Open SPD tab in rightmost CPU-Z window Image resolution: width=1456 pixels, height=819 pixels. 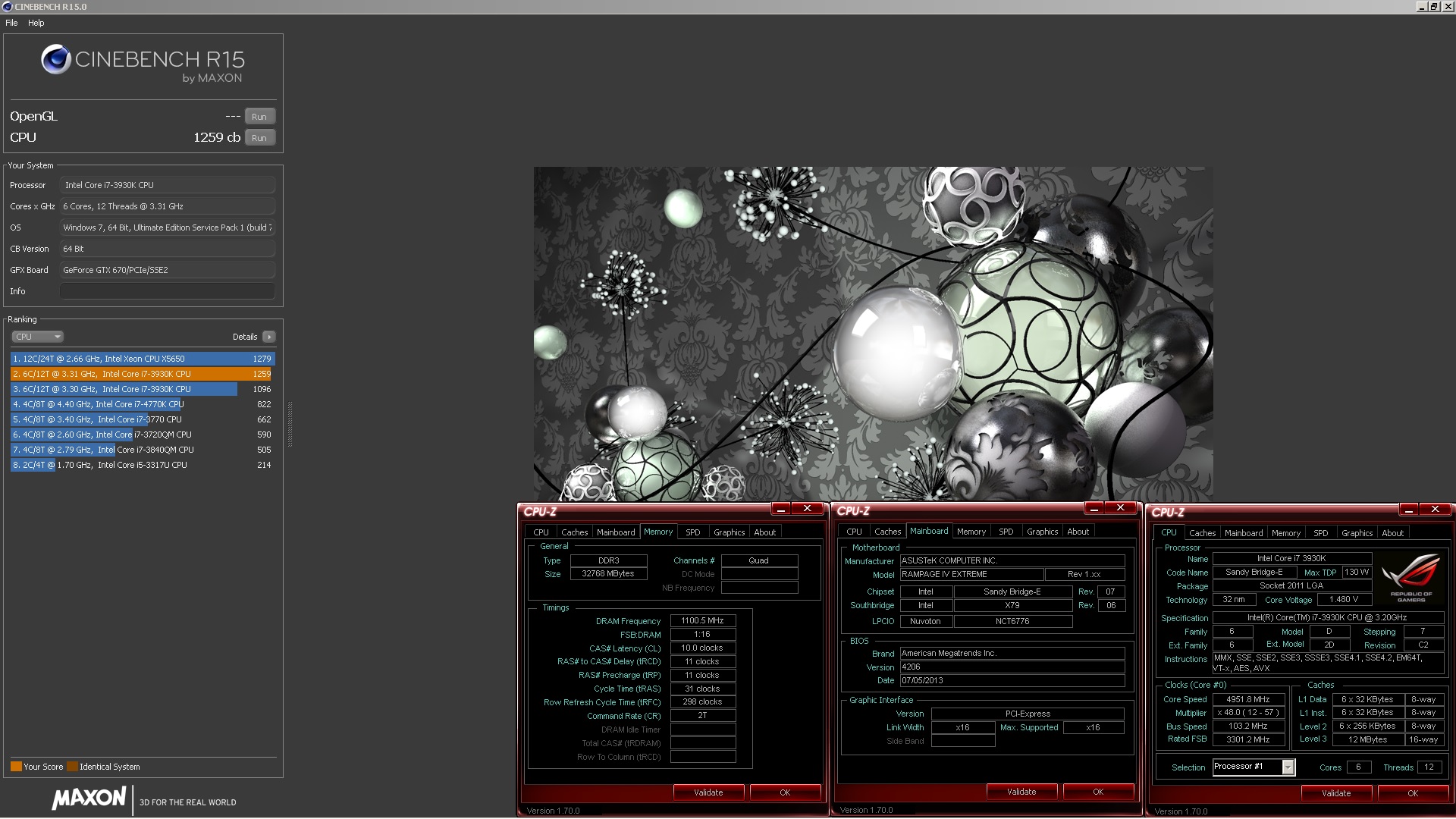1321,533
